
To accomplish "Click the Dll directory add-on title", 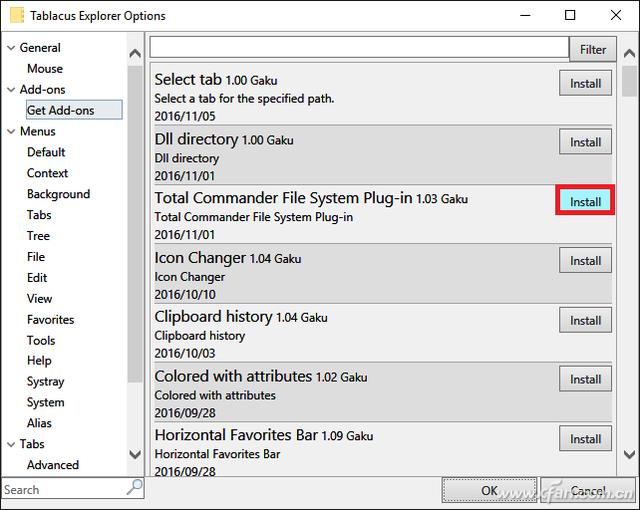I will point(196,139).
